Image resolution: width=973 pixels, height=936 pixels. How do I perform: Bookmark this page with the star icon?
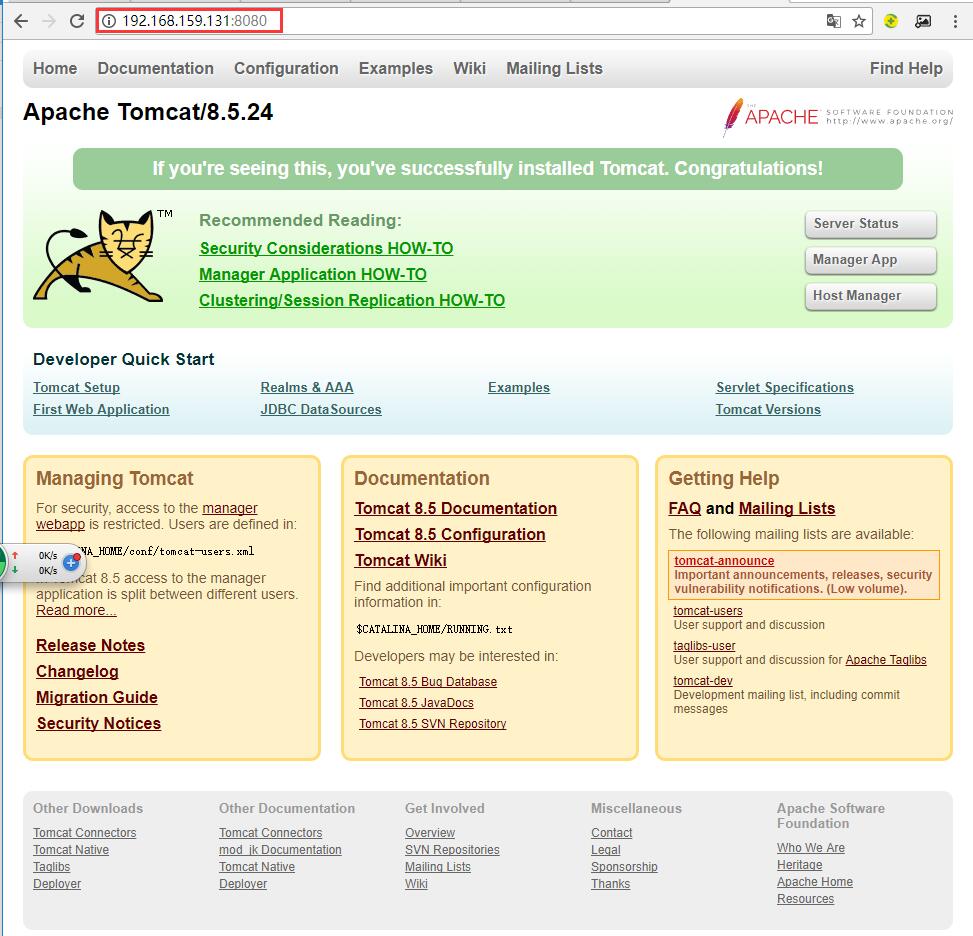point(859,22)
